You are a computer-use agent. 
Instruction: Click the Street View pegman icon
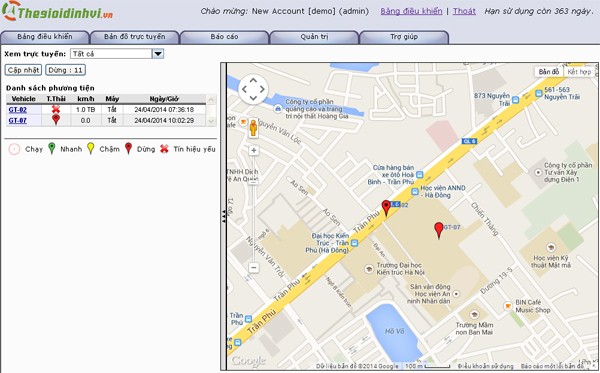[253, 128]
